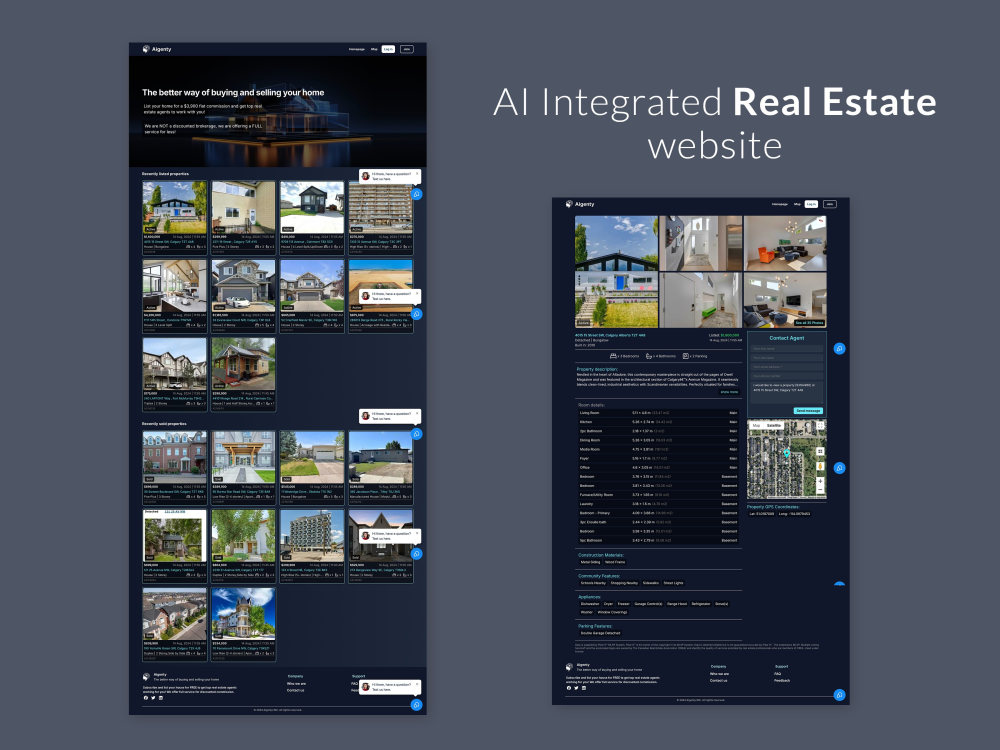
Task: Click show more under Property description
Action: [729, 392]
